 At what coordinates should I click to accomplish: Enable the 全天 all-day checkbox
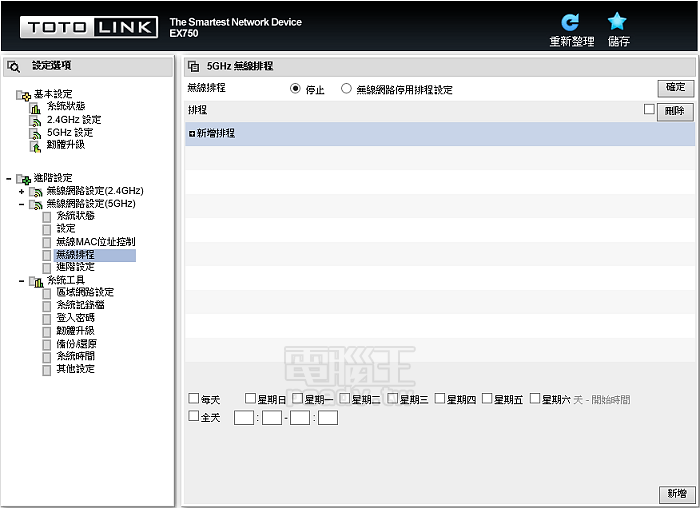point(194,417)
